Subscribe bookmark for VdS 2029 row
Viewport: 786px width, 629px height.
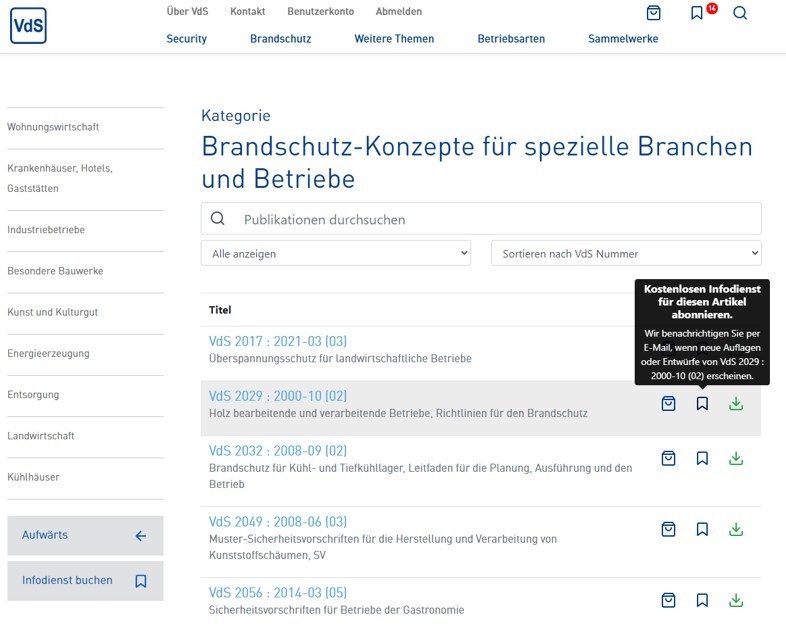click(702, 404)
